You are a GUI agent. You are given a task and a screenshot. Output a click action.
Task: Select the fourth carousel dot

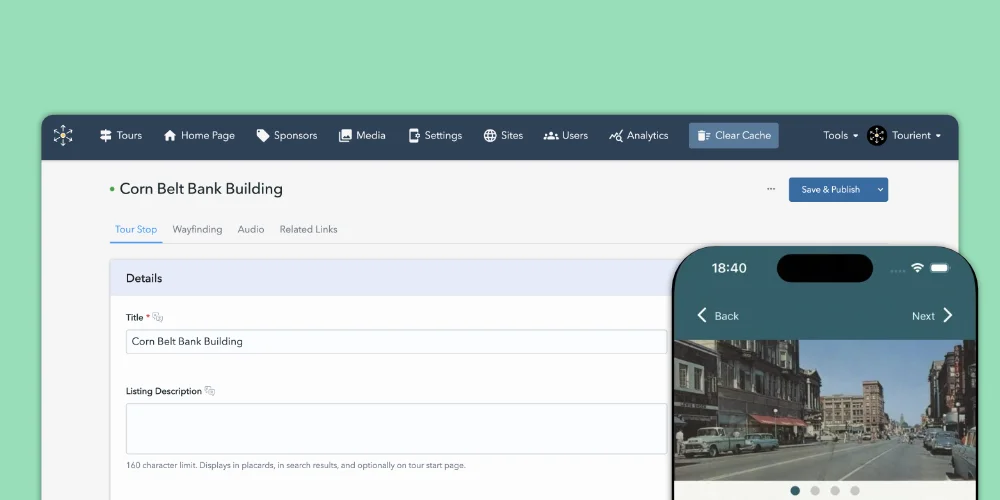pos(855,490)
